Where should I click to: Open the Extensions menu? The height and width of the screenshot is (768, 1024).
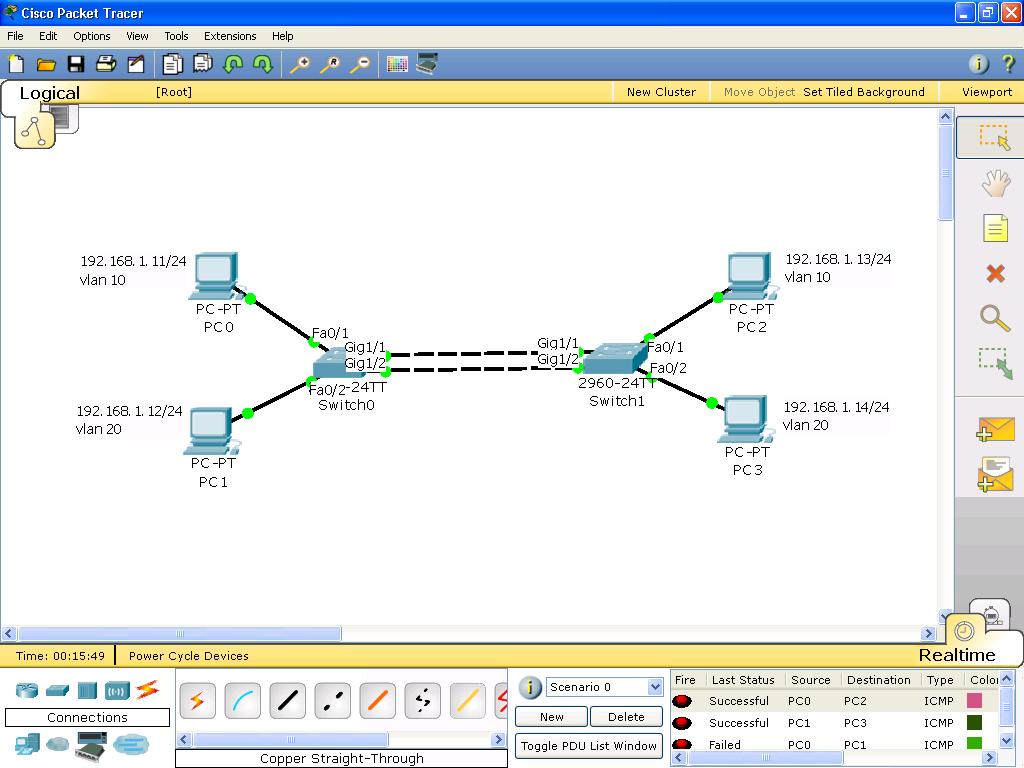pos(230,36)
